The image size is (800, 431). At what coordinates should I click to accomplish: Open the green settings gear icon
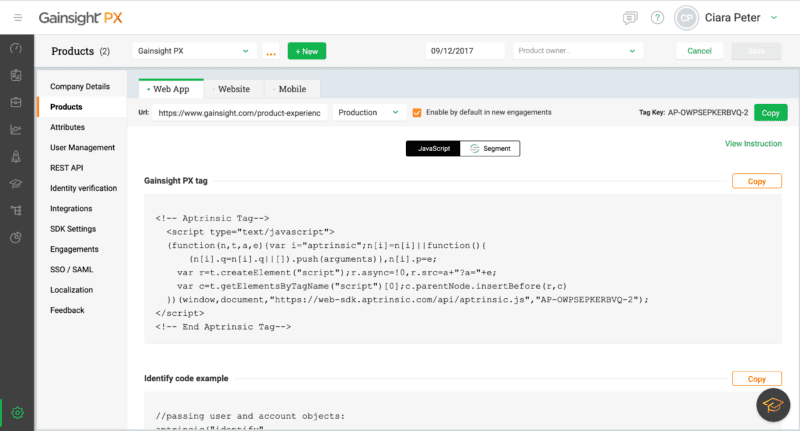(x=17, y=412)
